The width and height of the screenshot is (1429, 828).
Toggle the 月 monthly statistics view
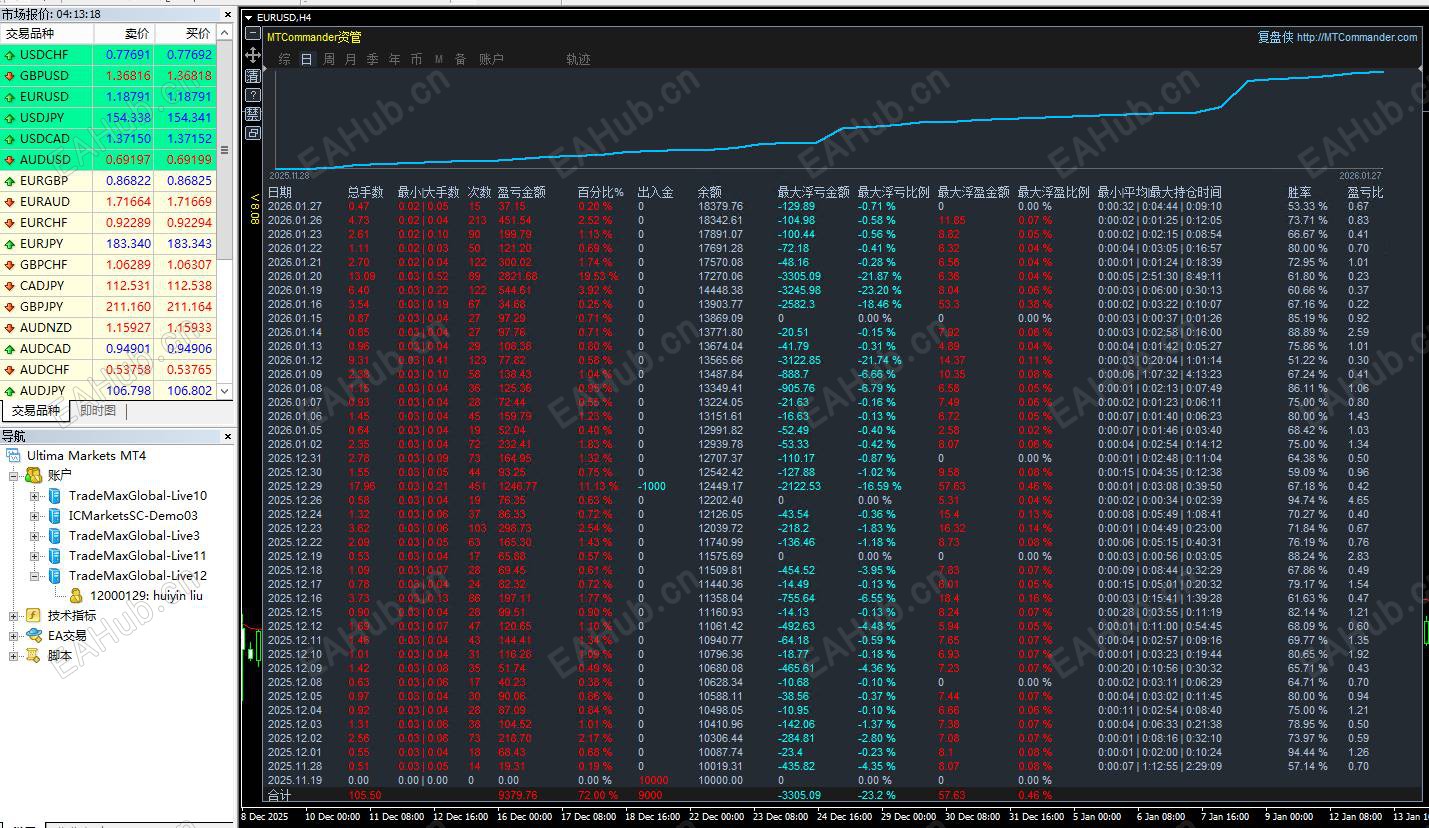pyautogui.click(x=350, y=59)
